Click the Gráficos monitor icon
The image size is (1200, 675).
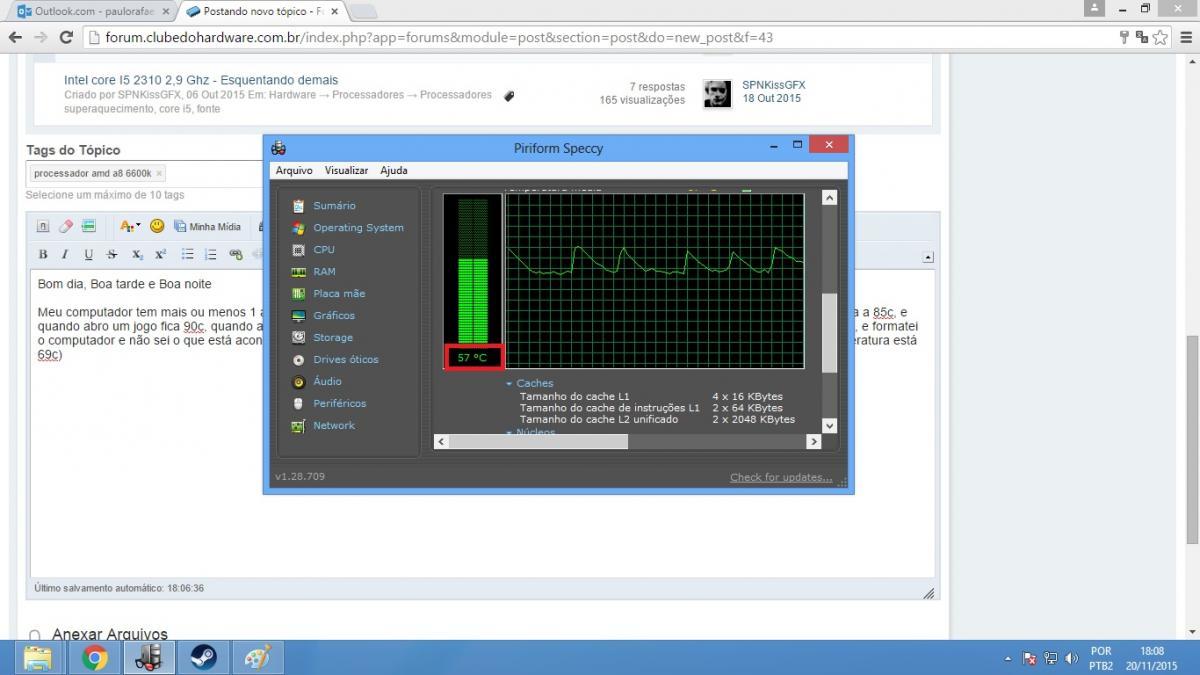[x=298, y=315]
